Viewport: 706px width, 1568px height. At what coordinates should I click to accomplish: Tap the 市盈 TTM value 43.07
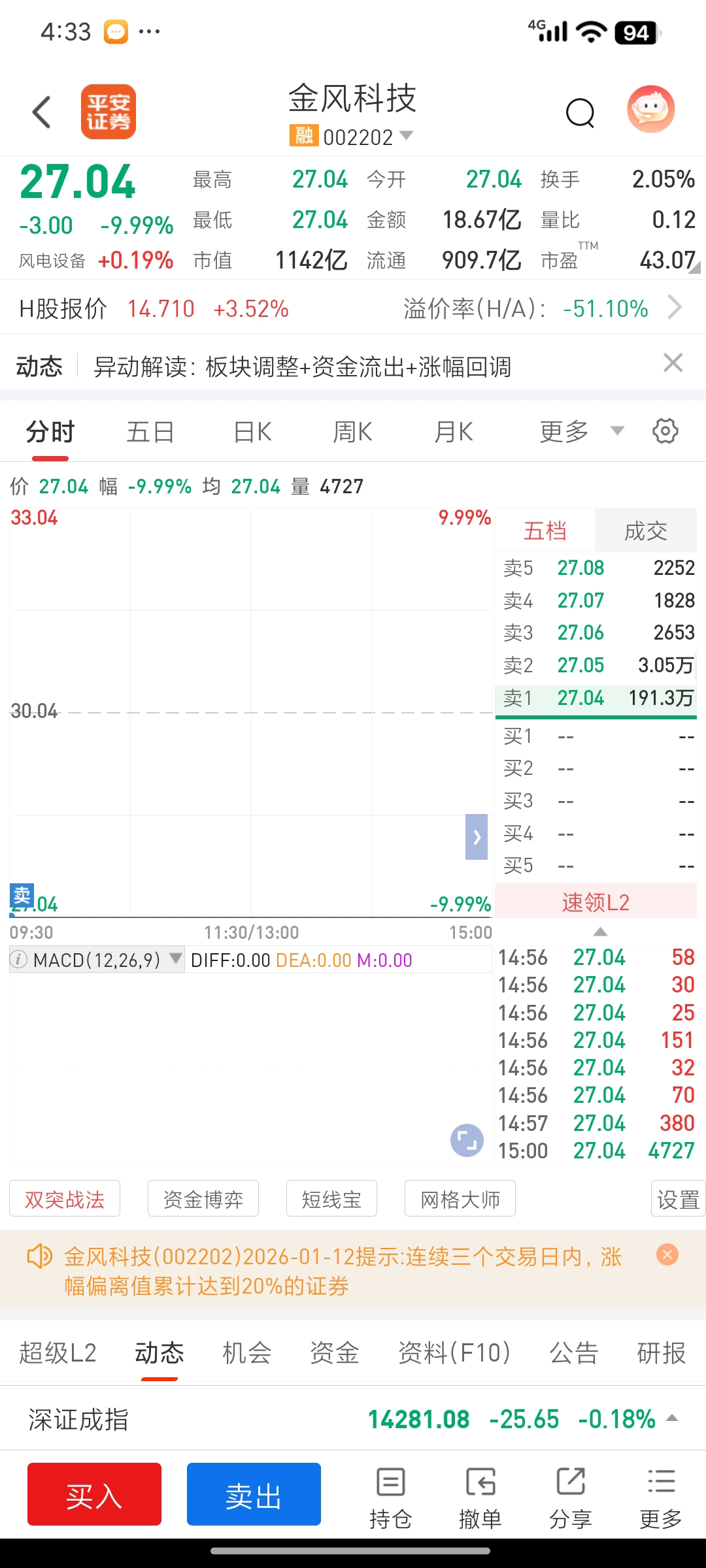(667, 260)
